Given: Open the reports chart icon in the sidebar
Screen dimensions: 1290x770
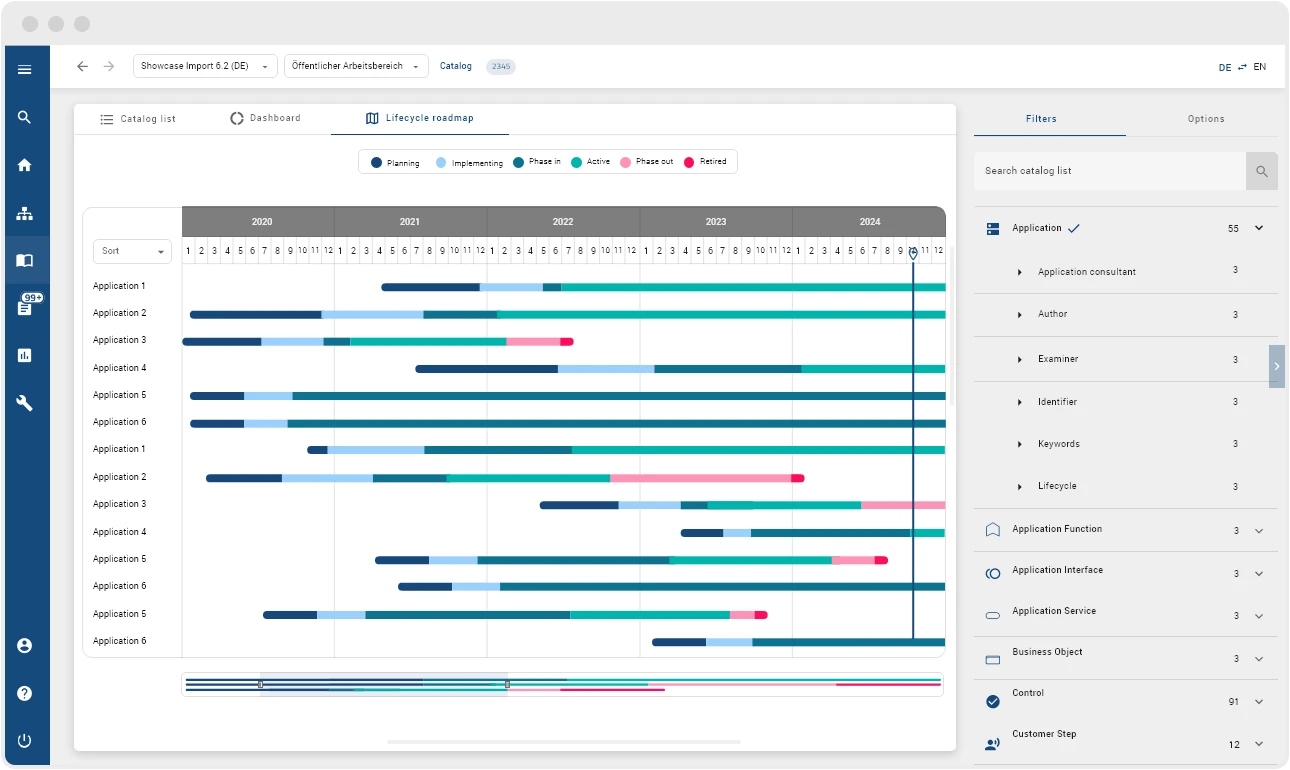Looking at the screenshot, I should pyautogui.click(x=25, y=355).
